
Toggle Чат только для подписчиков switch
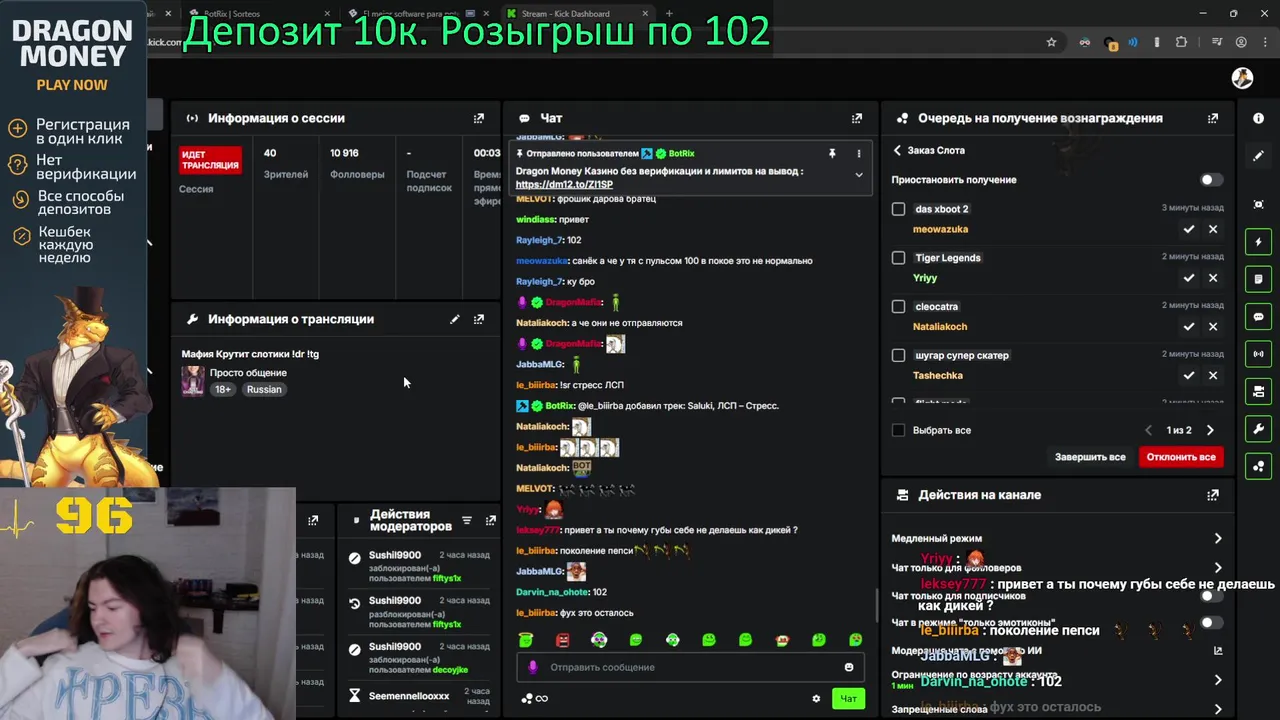tap(1210, 595)
